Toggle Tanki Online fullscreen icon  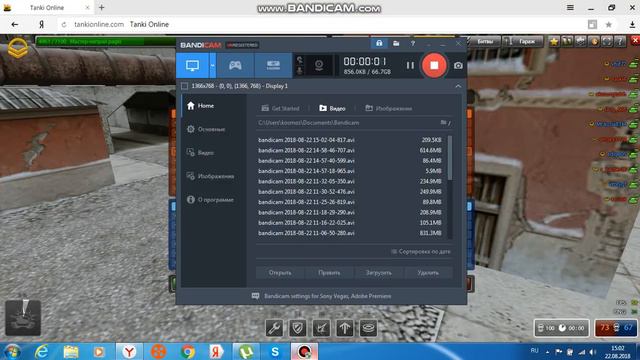point(607,41)
